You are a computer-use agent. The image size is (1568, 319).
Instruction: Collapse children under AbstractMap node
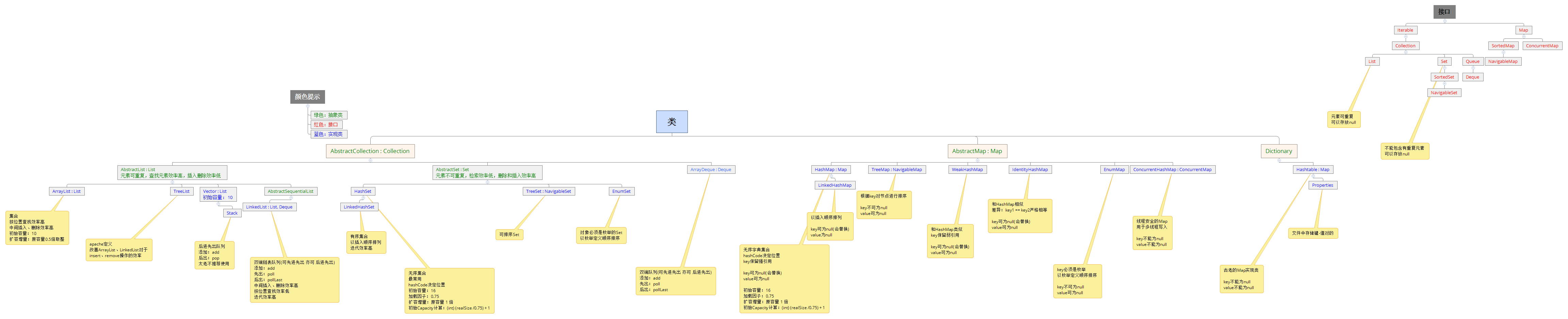[977, 160]
